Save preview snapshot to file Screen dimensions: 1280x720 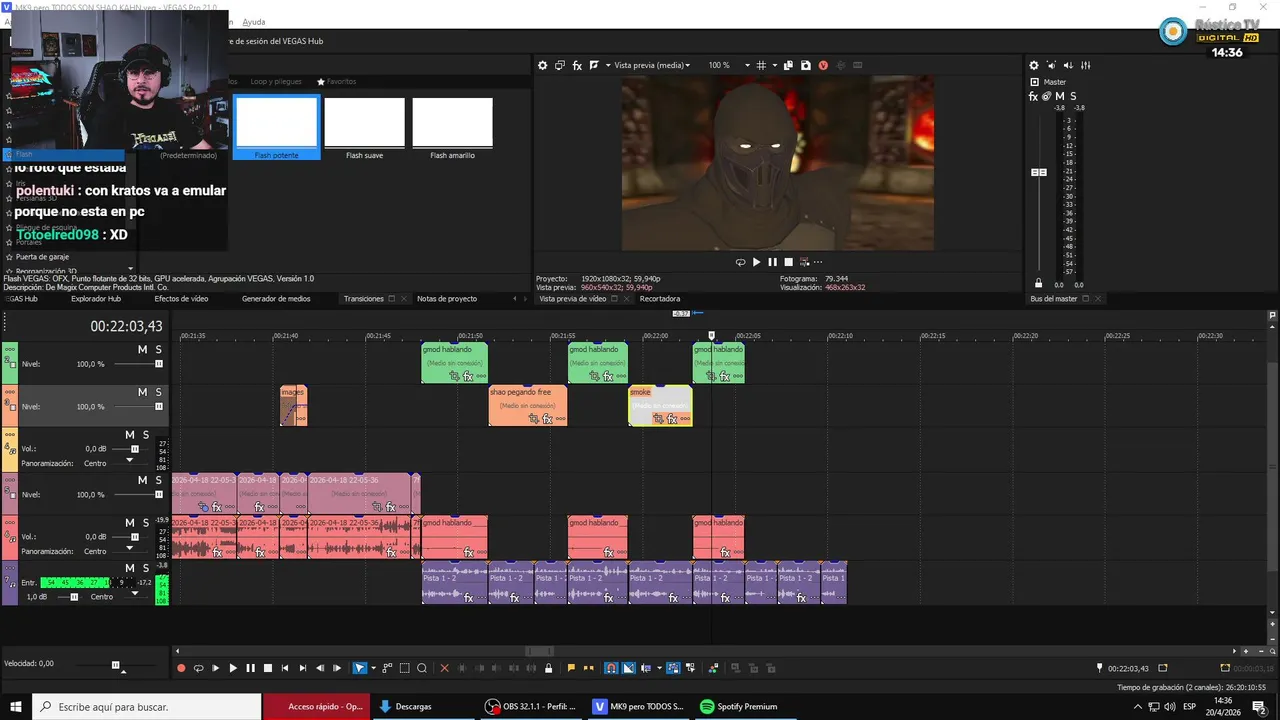[x=805, y=65]
